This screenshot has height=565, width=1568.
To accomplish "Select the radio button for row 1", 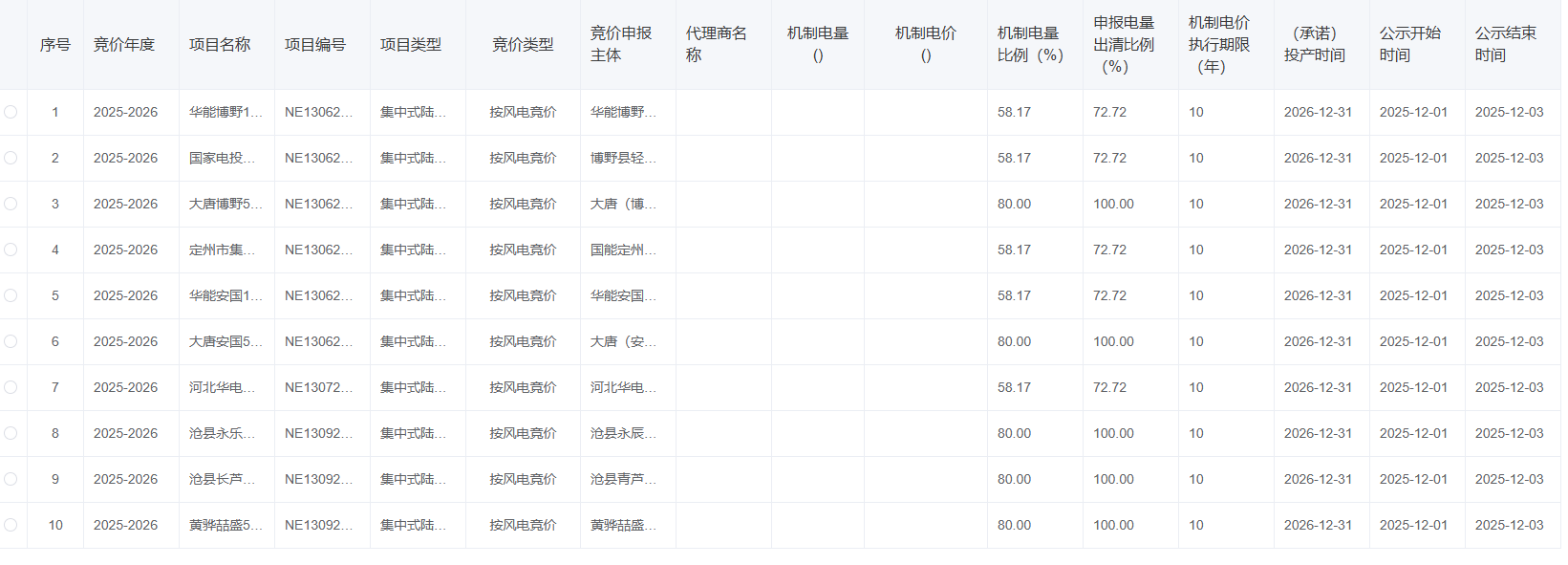I will 11,112.
